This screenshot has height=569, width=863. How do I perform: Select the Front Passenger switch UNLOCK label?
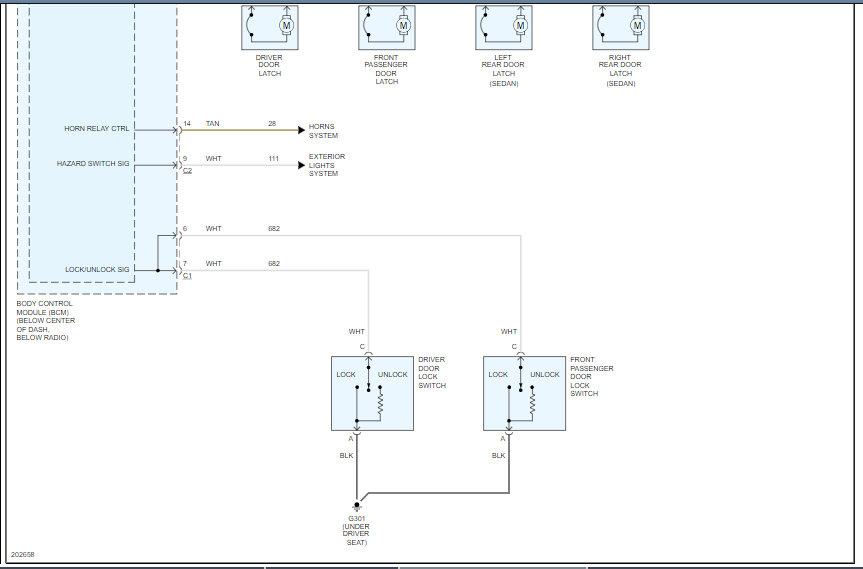click(x=545, y=374)
